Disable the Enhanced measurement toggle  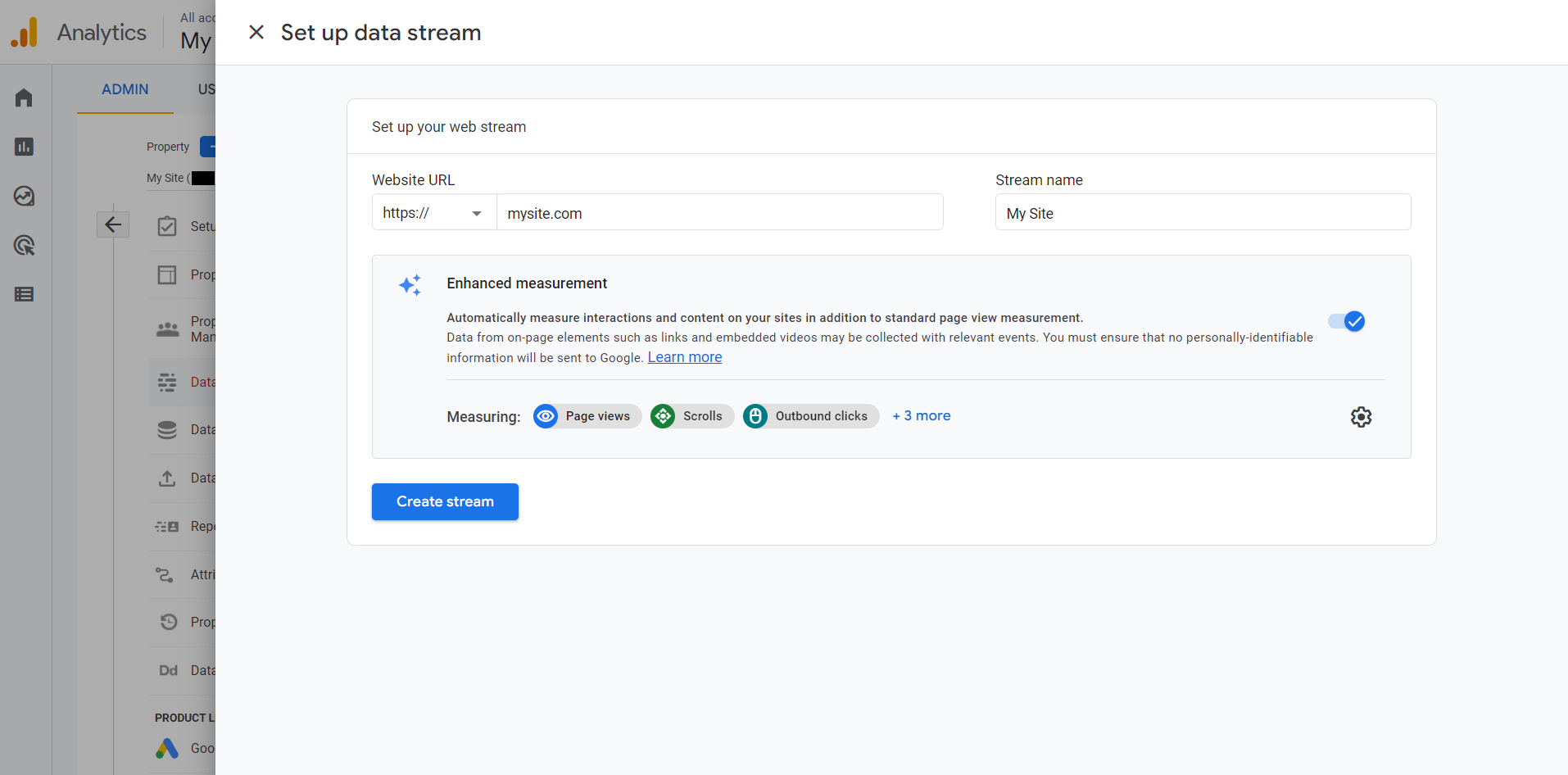tap(1346, 321)
